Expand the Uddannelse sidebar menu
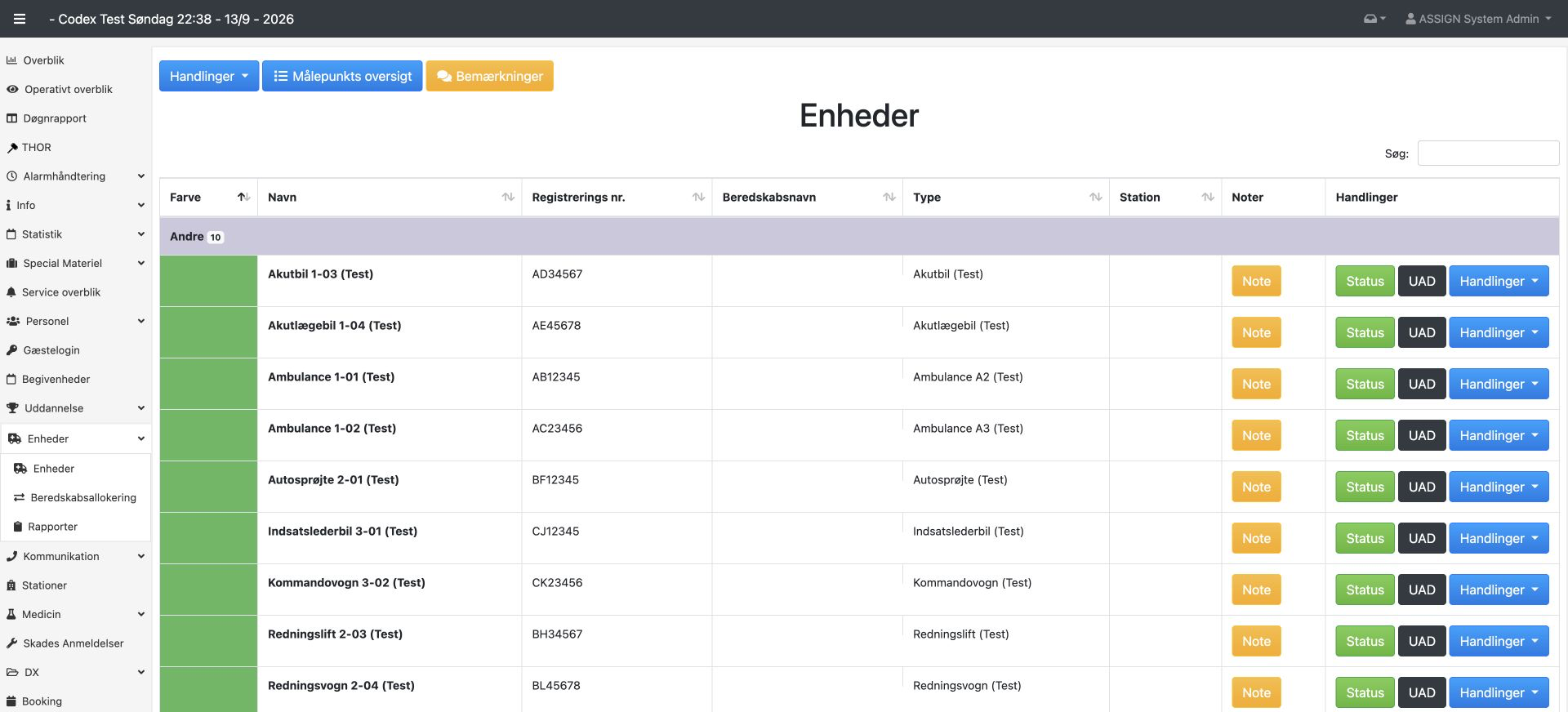Screen dimensions: 1568x712 click(x=75, y=408)
